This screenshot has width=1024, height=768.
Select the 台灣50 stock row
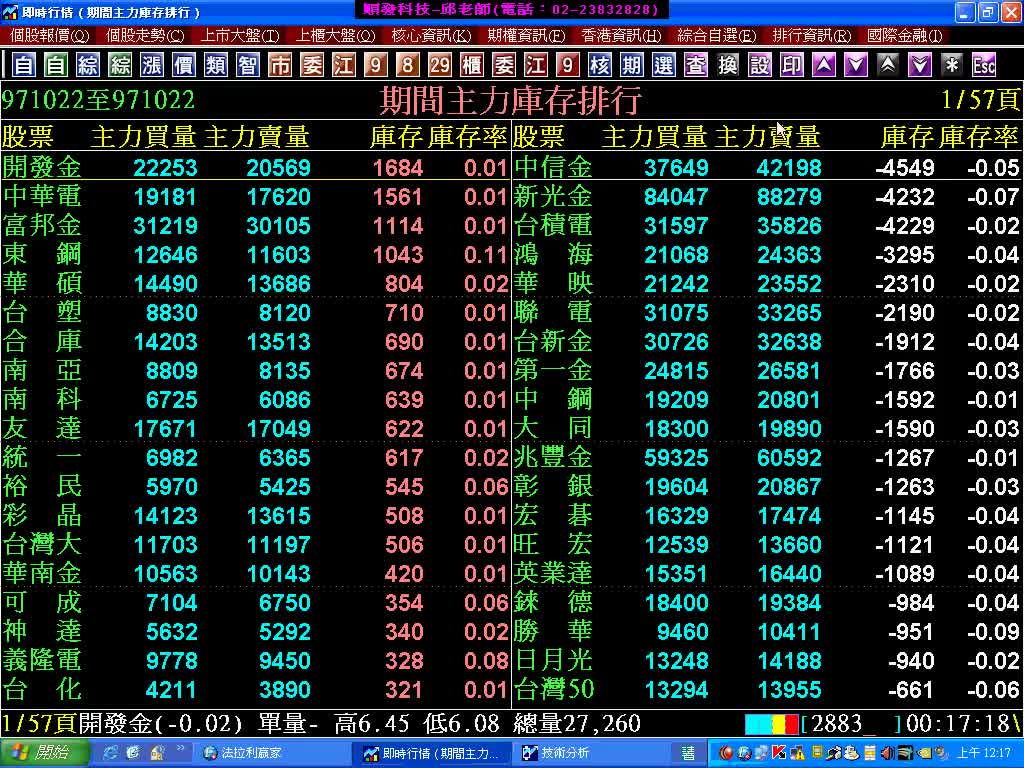coord(767,690)
